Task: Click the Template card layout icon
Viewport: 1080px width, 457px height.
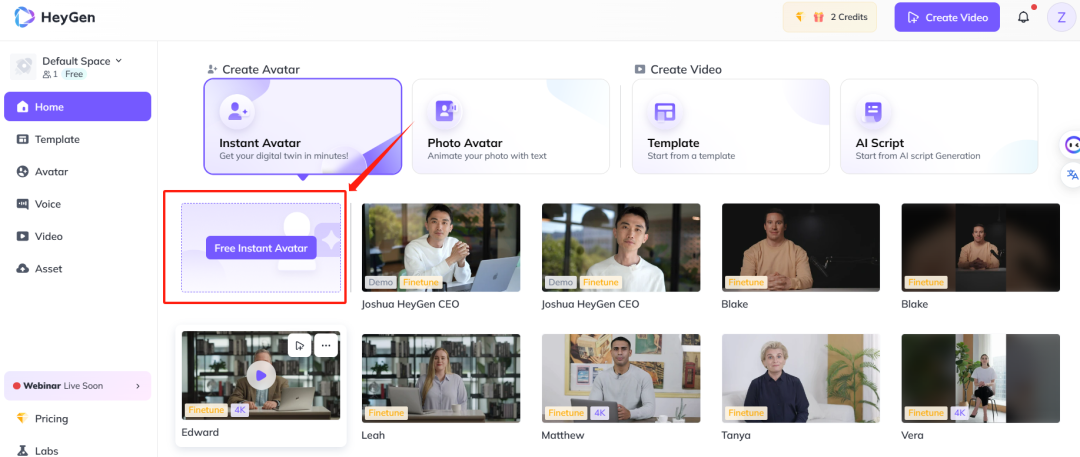Action: click(665, 112)
